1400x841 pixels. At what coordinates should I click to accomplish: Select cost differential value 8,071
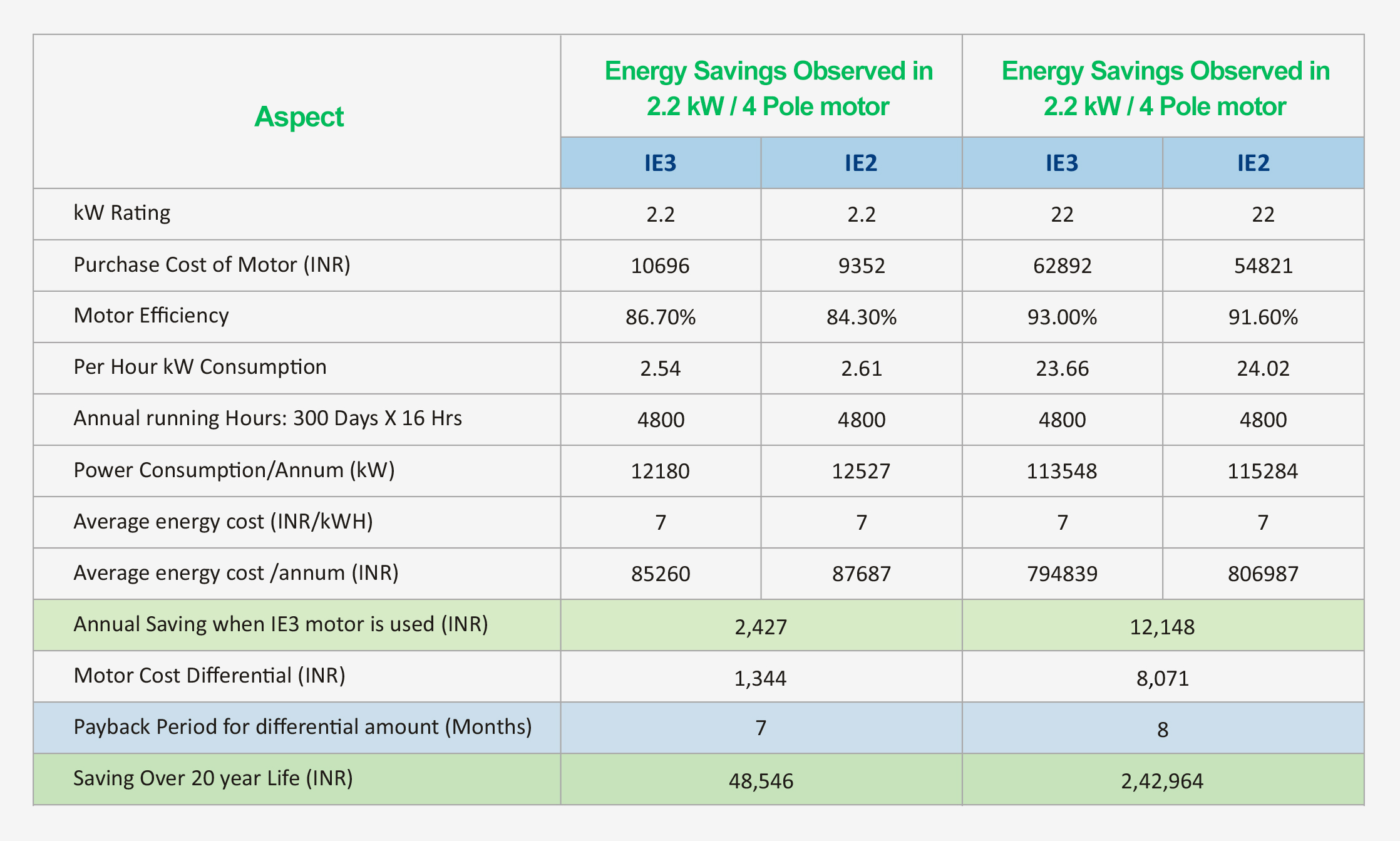tap(1163, 679)
